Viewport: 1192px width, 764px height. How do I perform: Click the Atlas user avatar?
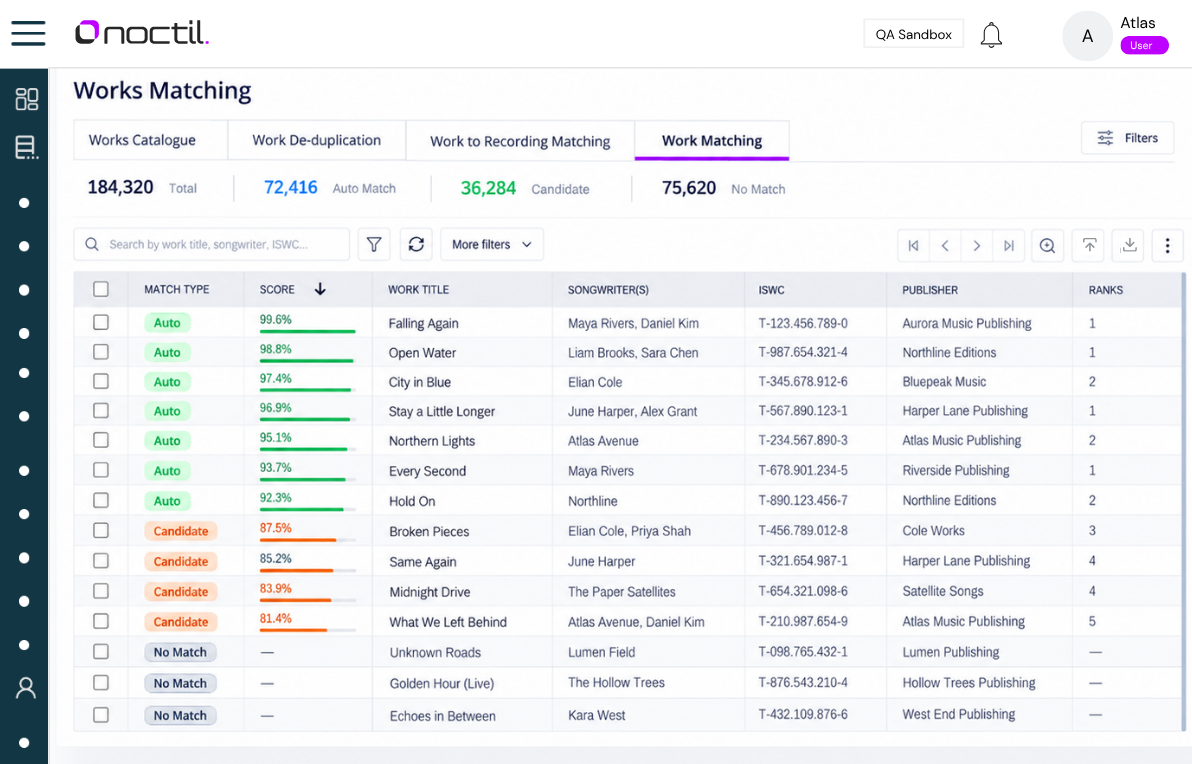coord(1087,36)
